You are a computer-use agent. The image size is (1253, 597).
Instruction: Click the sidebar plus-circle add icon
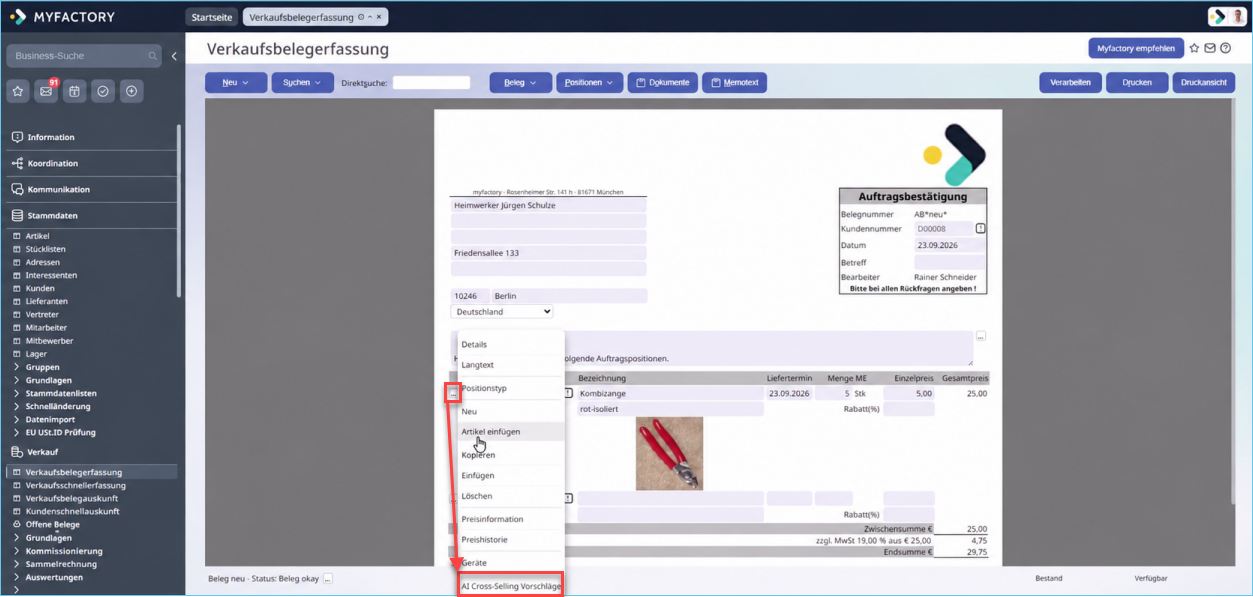point(131,91)
